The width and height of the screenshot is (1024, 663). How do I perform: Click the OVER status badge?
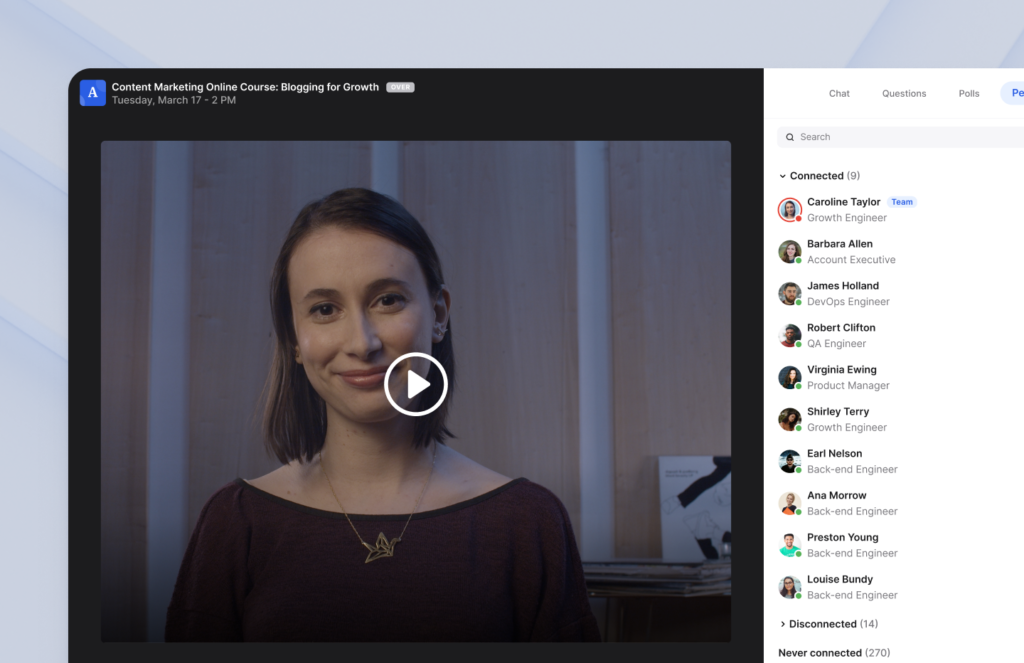pyautogui.click(x=399, y=86)
